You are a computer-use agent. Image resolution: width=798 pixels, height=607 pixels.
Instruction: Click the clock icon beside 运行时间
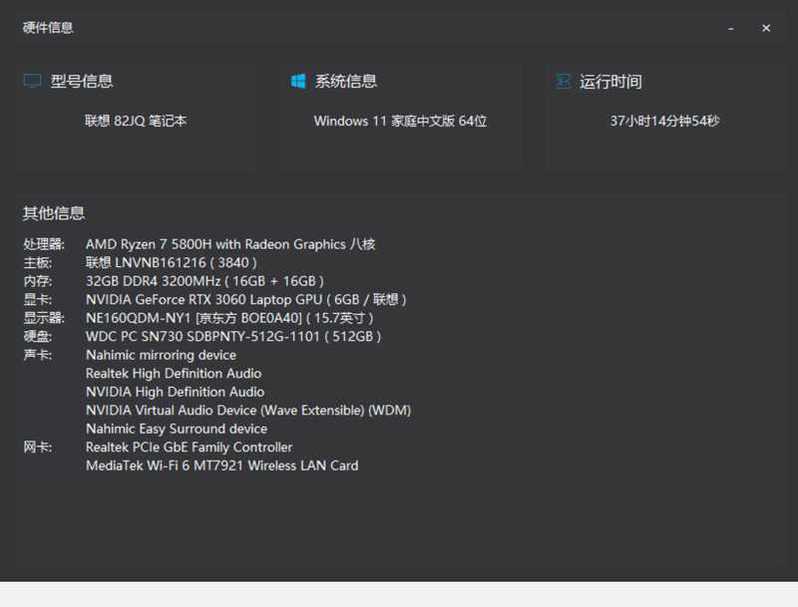tap(563, 81)
